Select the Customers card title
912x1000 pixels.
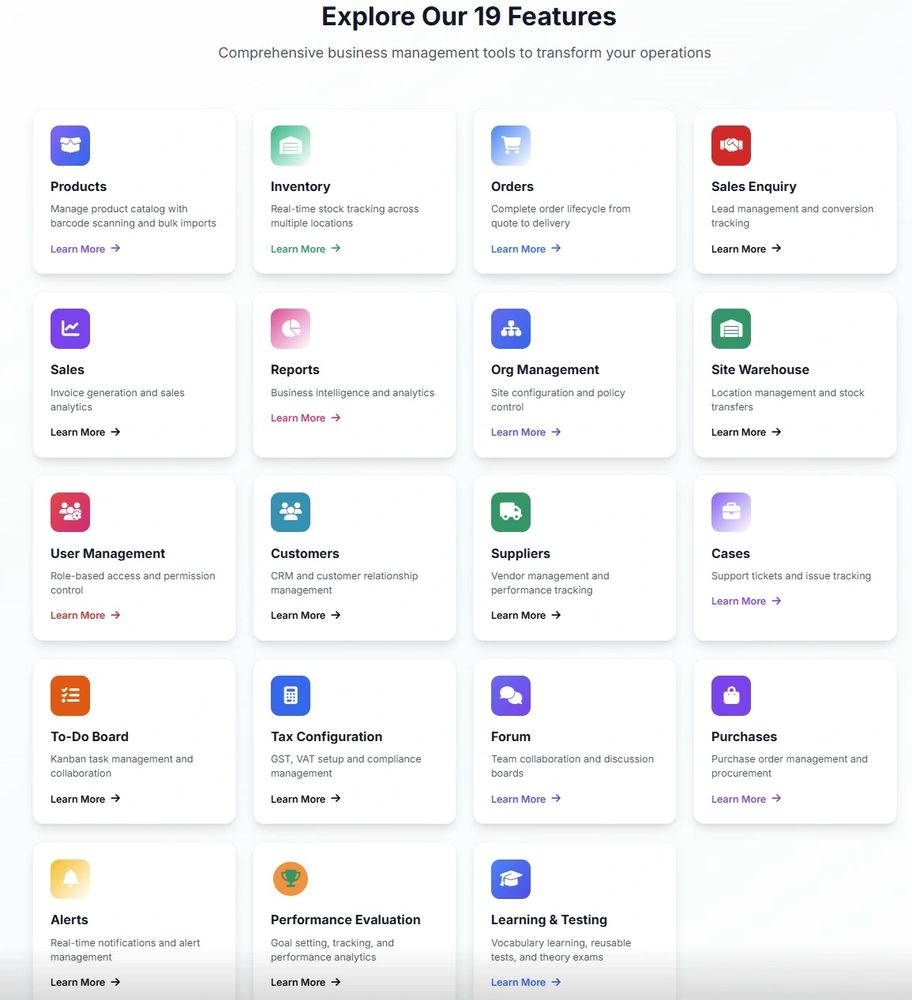pyautogui.click(x=305, y=553)
